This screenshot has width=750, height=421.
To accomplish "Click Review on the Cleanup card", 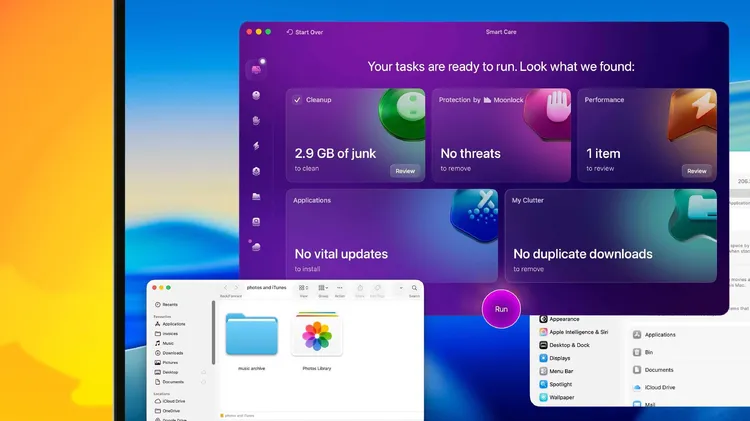I will coord(405,171).
